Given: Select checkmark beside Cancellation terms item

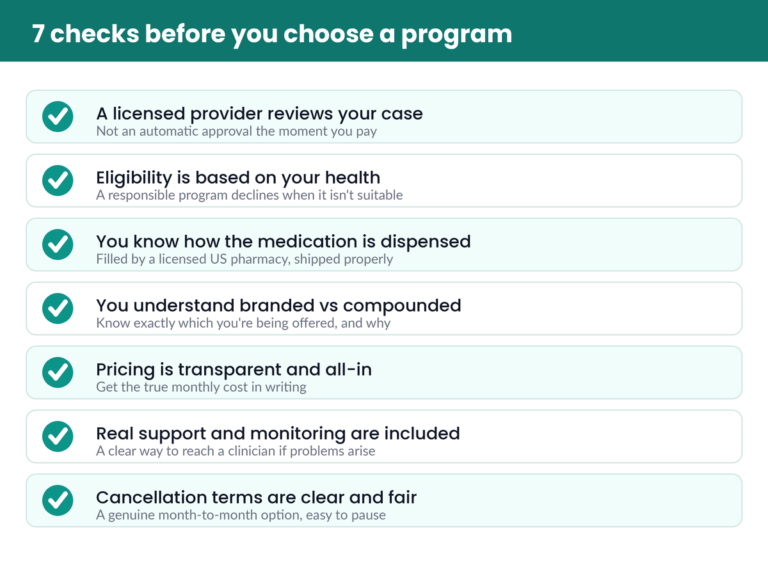Looking at the screenshot, I should [x=58, y=500].
